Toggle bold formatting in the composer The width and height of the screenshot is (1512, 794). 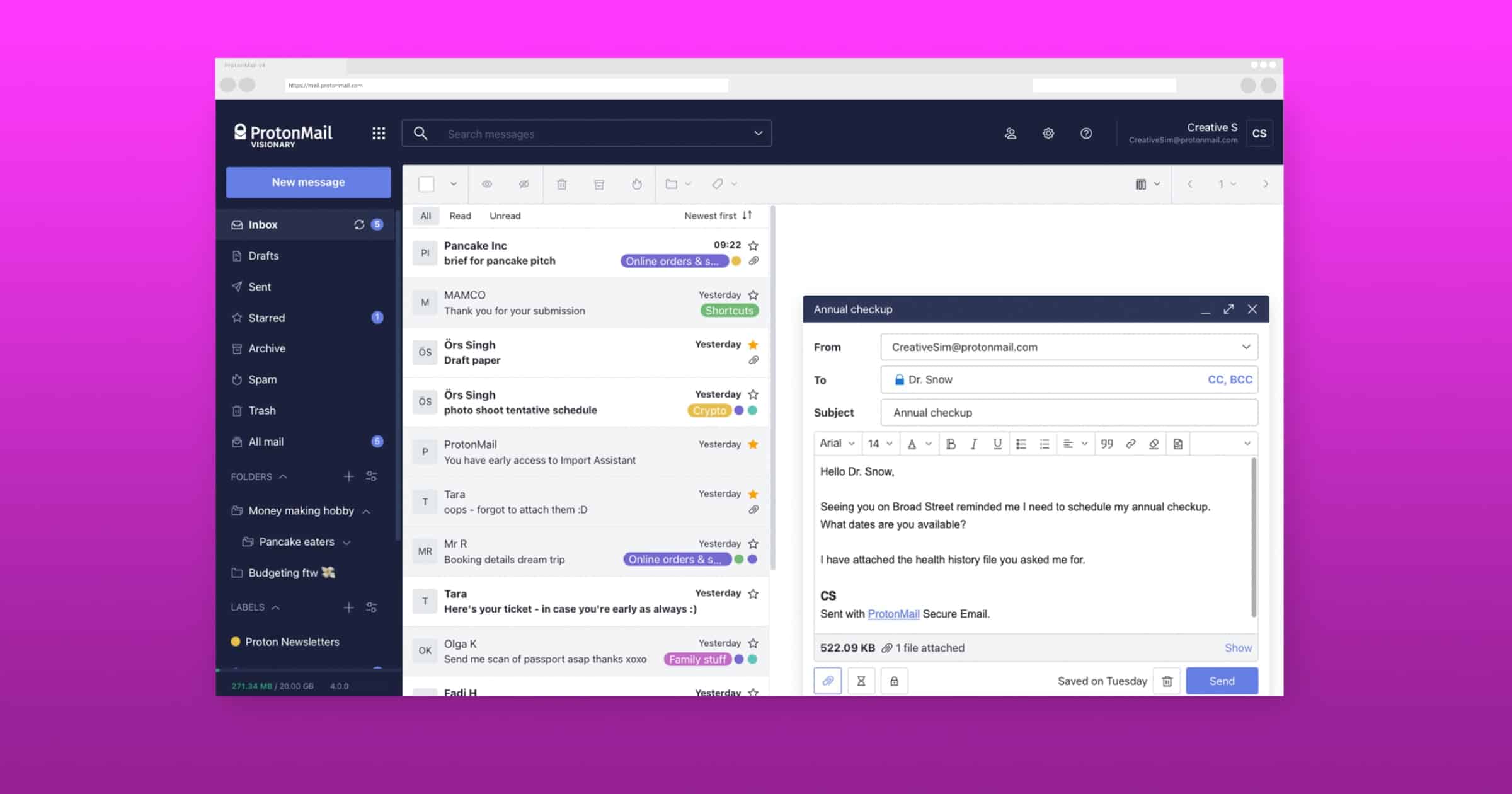point(950,444)
